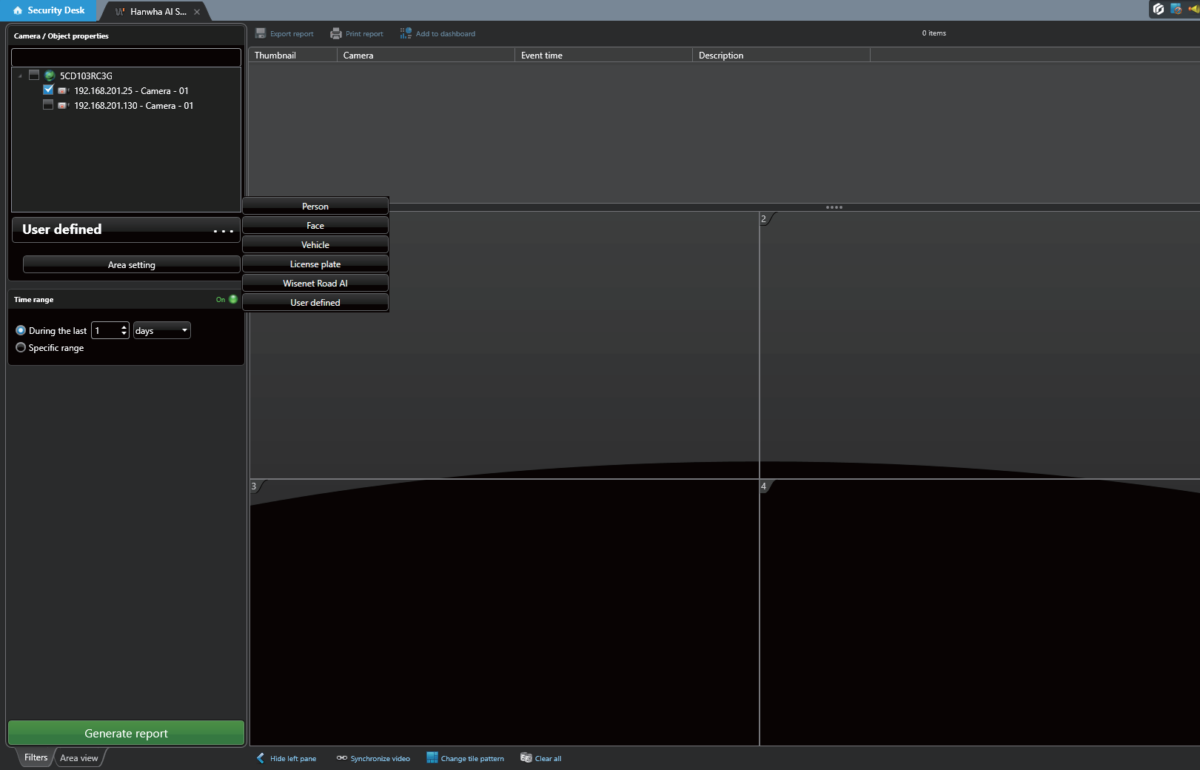This screenshot has height=770, width=1200.
Task: Click the Camera / Object properties heading
Action: (x=61, y=36)
